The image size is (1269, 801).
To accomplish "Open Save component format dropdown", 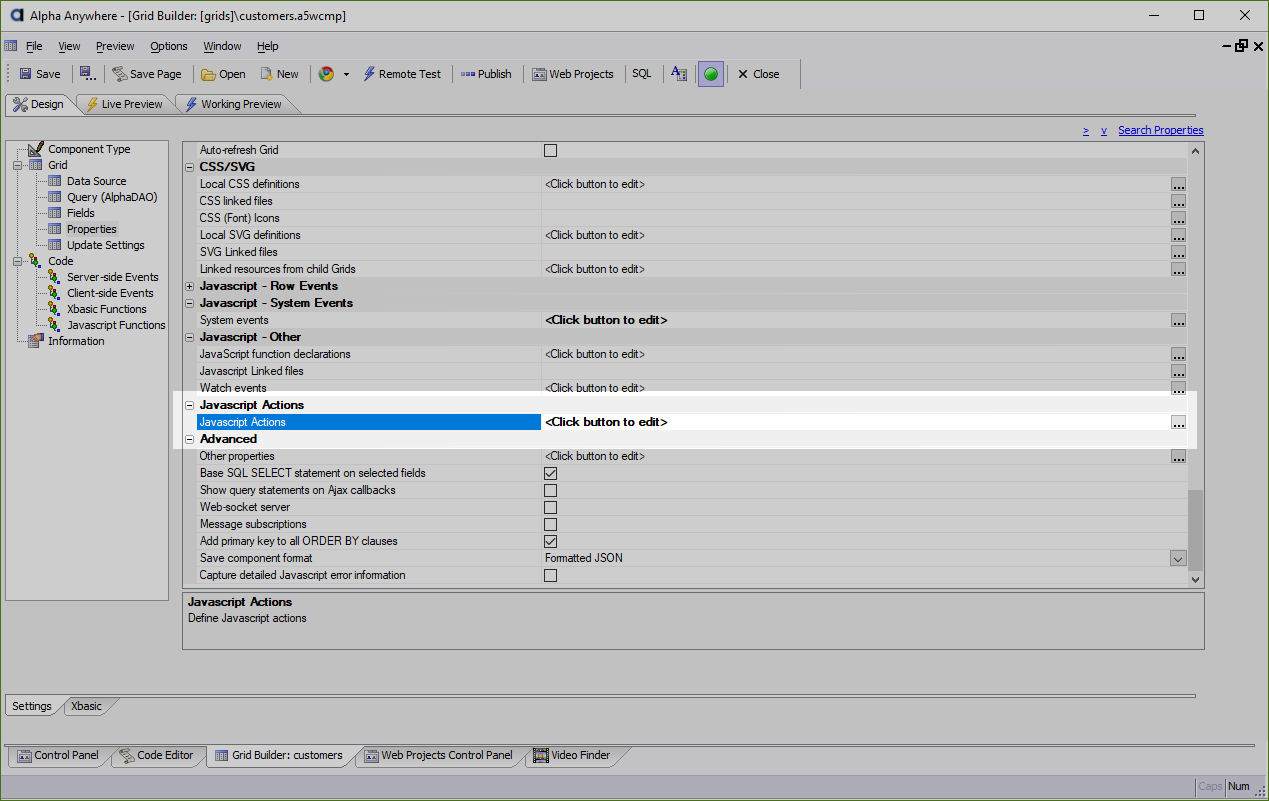I will 1178,559.
